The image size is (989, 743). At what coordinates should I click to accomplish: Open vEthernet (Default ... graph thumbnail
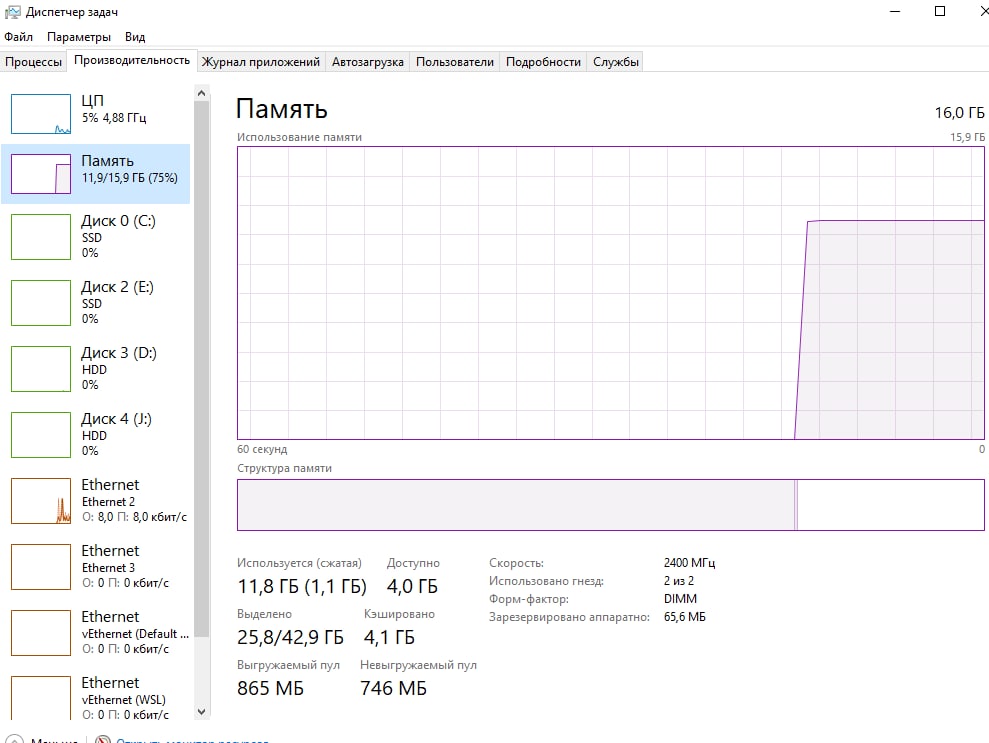point(41,633)
